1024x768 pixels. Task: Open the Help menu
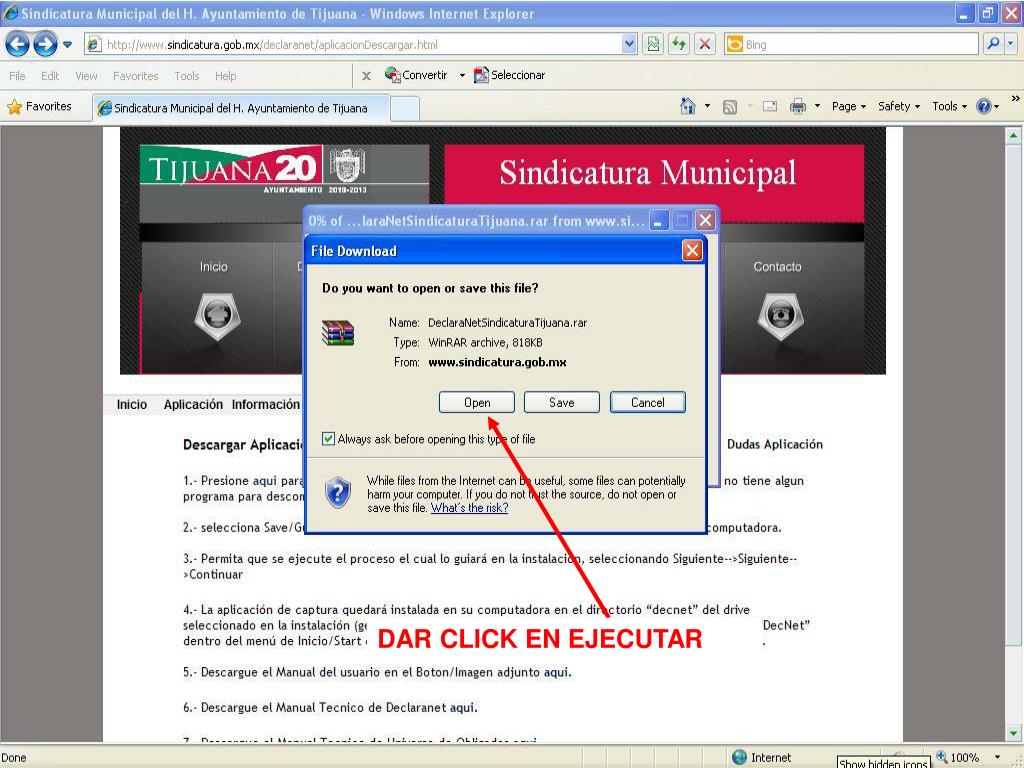pos(226,76)
